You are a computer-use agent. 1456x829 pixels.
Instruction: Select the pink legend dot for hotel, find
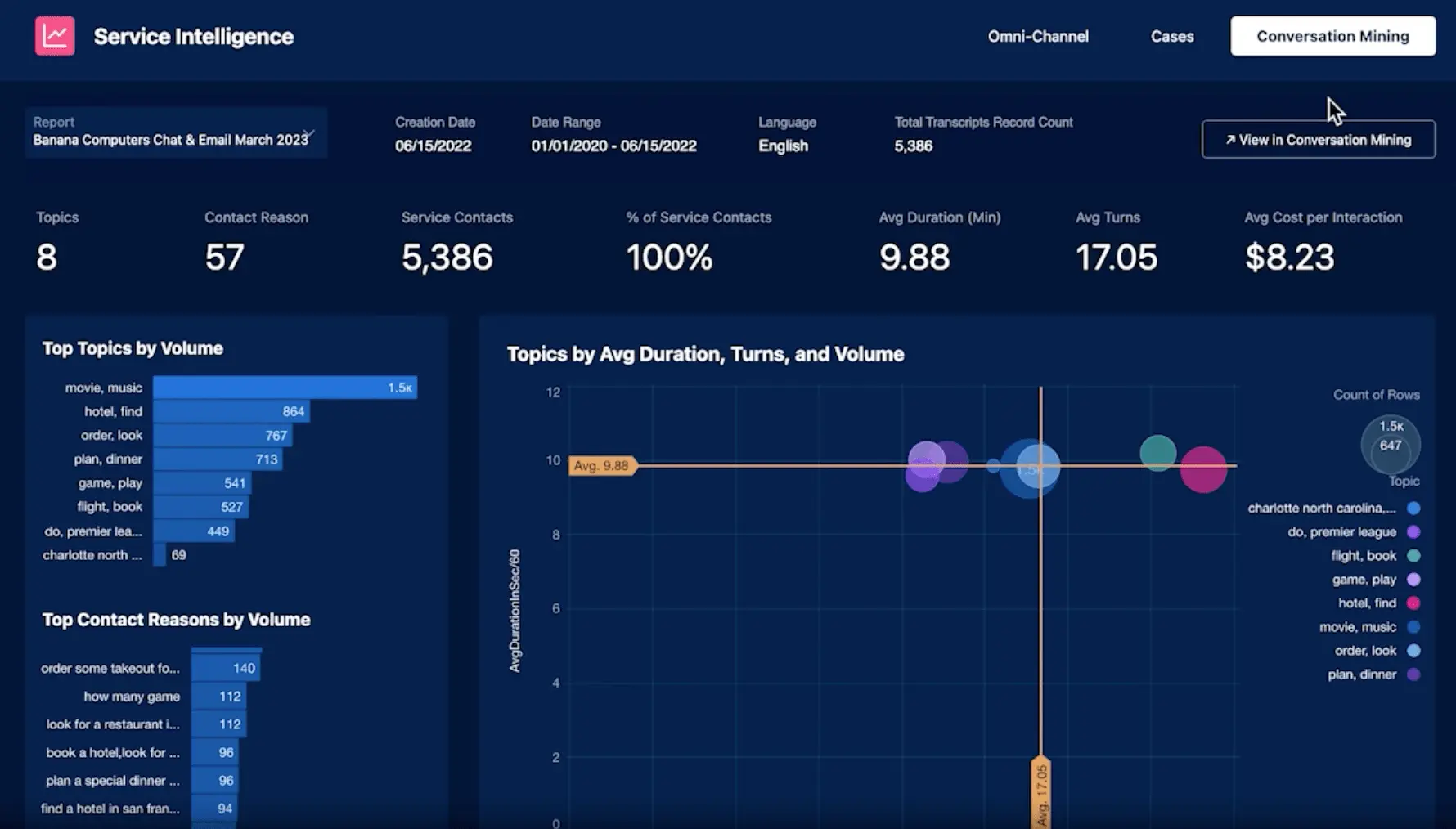(1413, 603)
